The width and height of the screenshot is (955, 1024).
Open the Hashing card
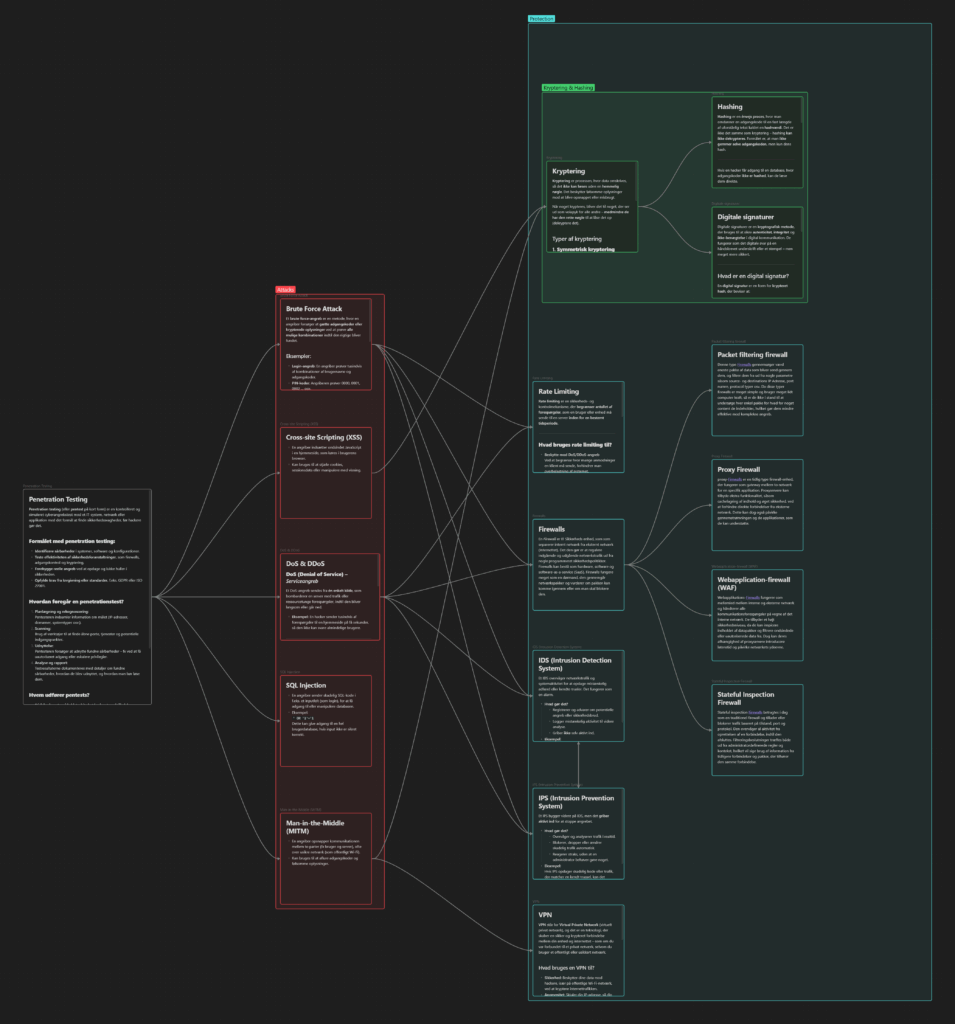coord(758,142)
